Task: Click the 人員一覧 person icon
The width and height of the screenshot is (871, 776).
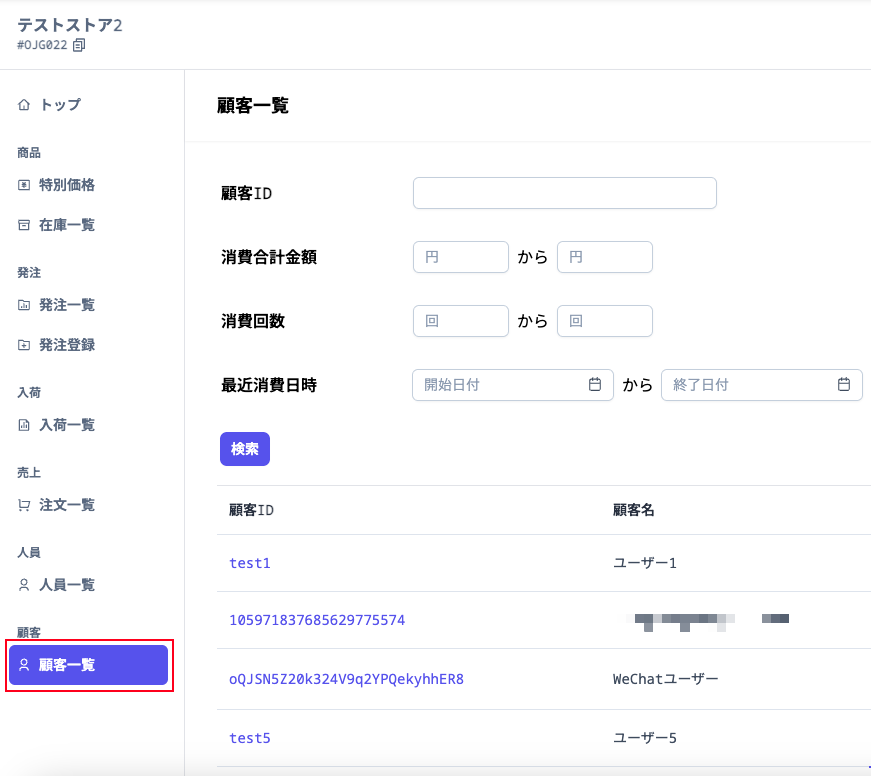Action: click(x=24, y=585)
